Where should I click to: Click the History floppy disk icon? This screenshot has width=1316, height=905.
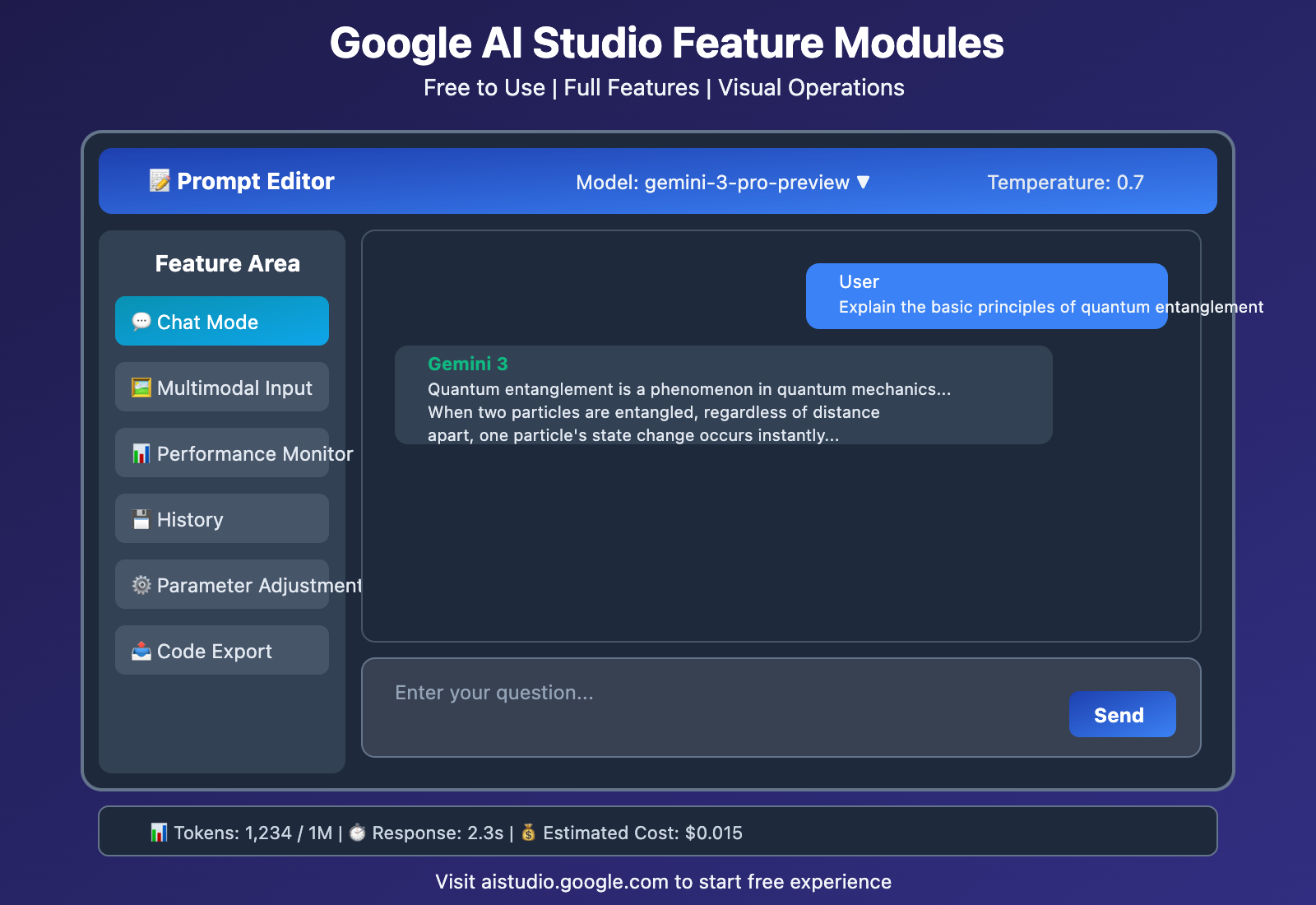141,518
